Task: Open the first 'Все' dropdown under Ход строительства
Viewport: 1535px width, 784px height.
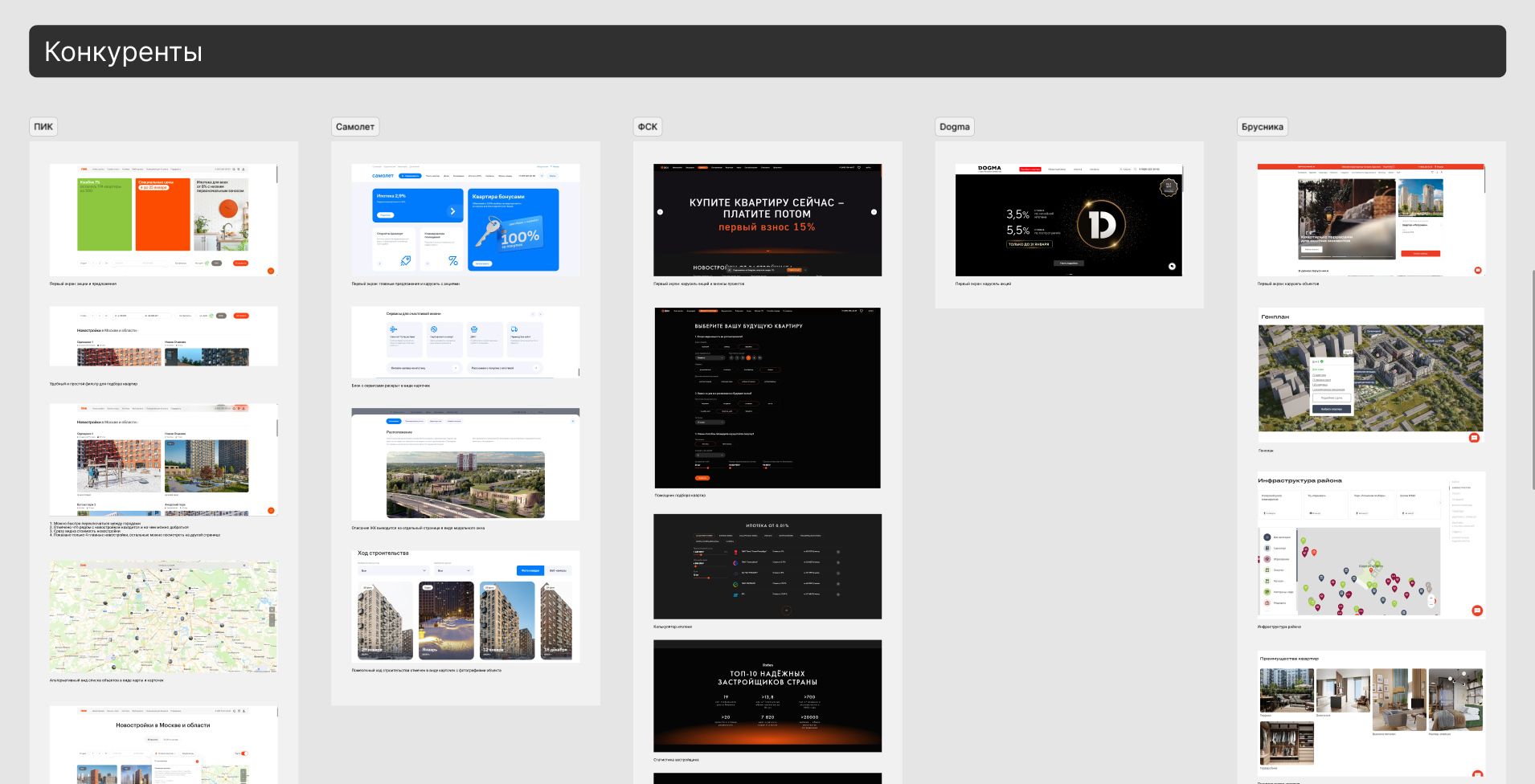Action: 392,570
